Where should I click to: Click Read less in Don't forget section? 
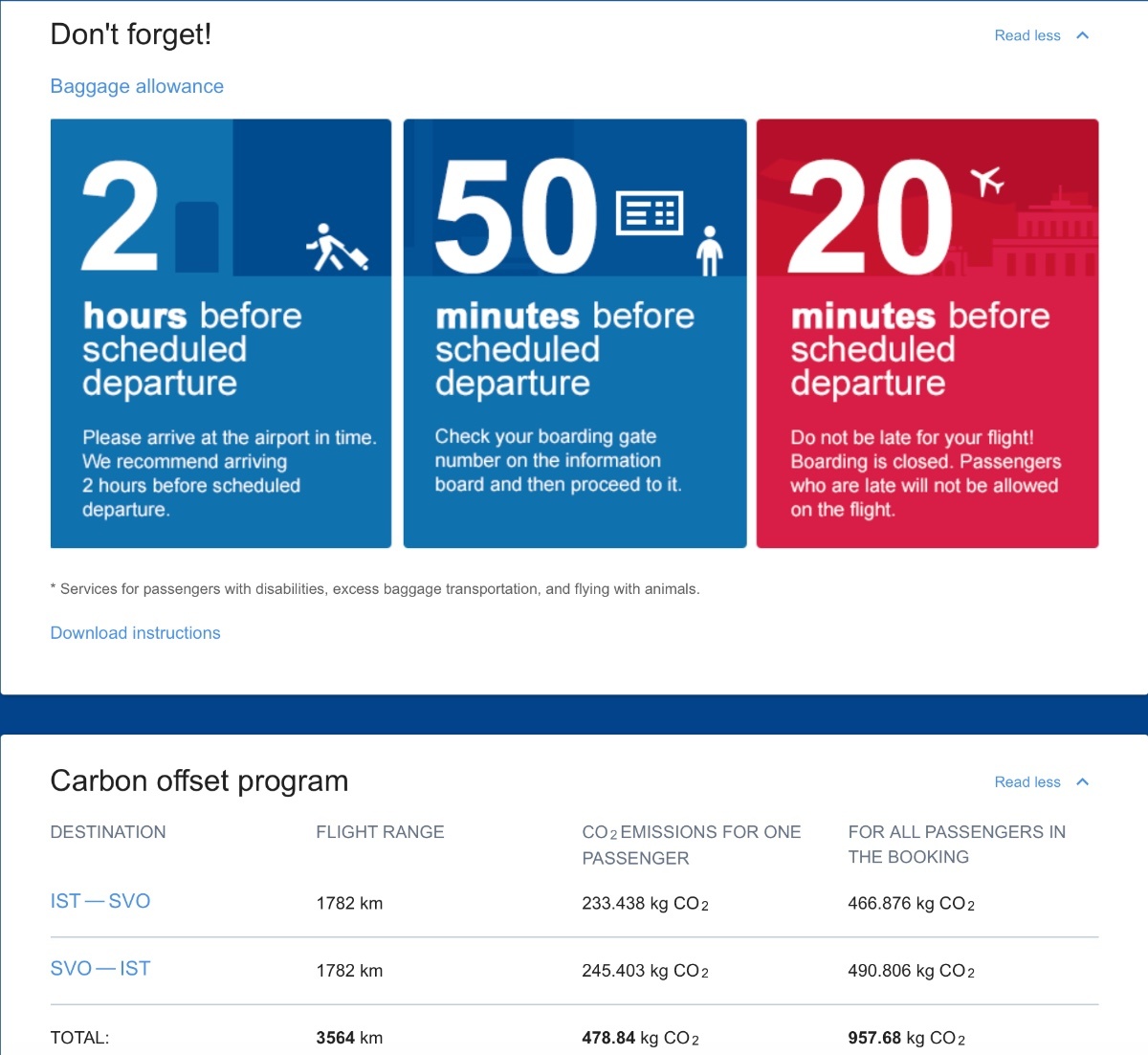click(x=1027, y=35)
